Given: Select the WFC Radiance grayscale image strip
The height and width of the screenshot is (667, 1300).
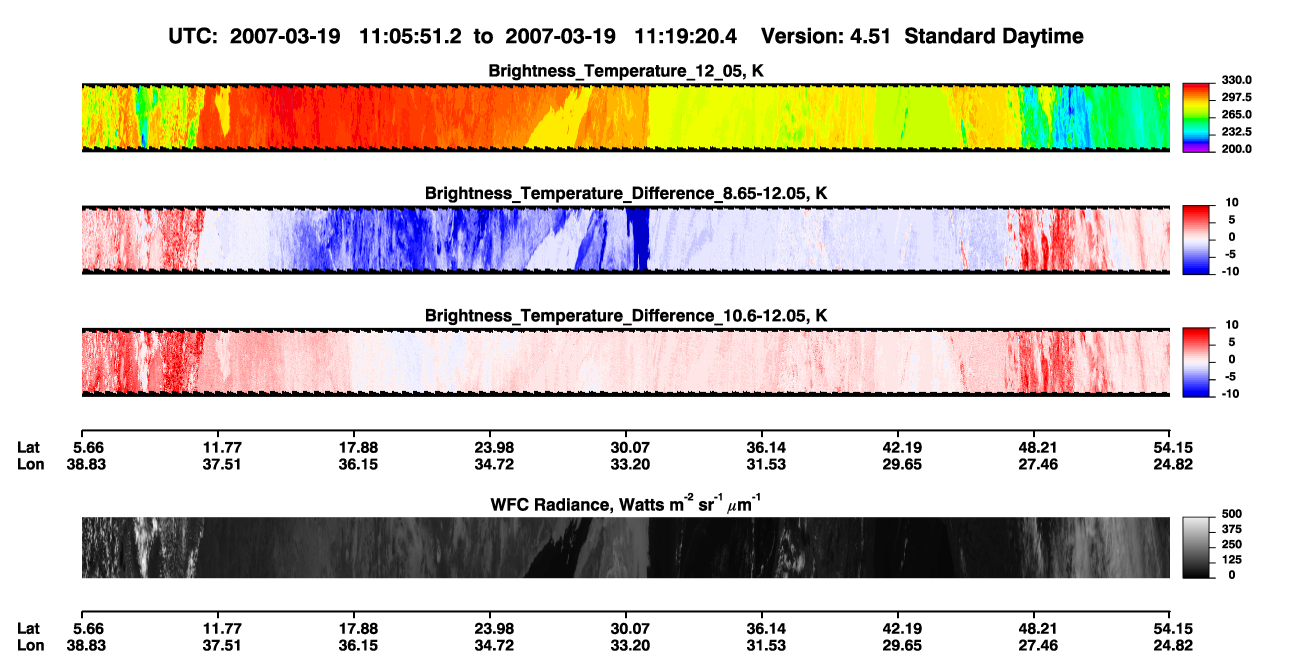Looking at the screenshot, I should [x=625, y=547].
